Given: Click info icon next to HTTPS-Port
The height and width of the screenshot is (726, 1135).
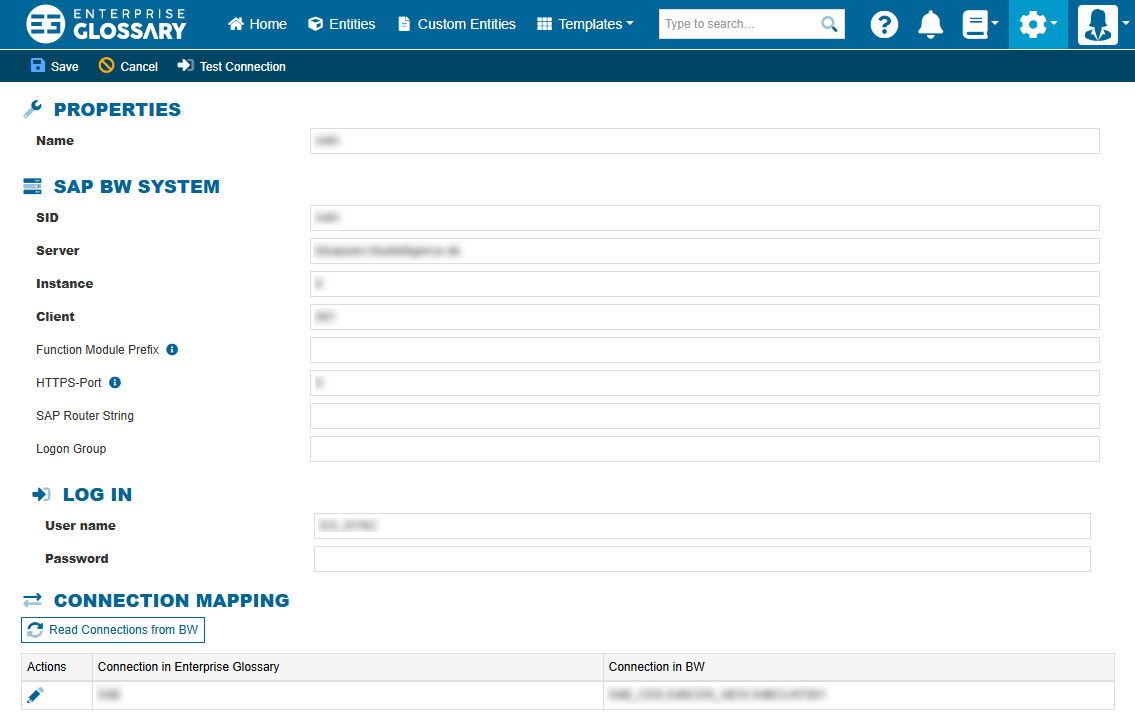Looking at the screenshot, I should (115, 383).
